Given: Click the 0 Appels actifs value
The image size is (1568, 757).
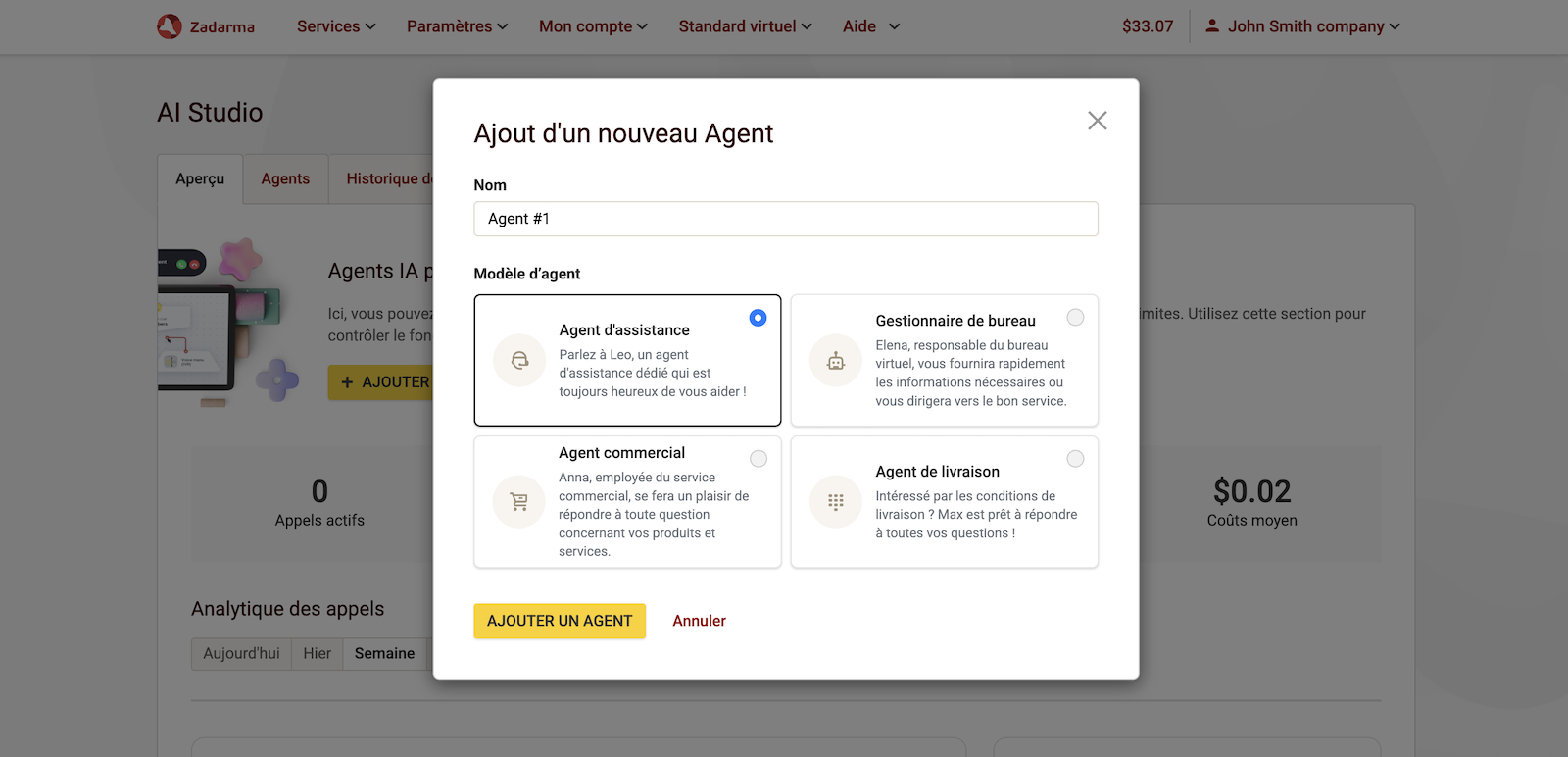Looking at the screenshot, I should click(319, 491).
